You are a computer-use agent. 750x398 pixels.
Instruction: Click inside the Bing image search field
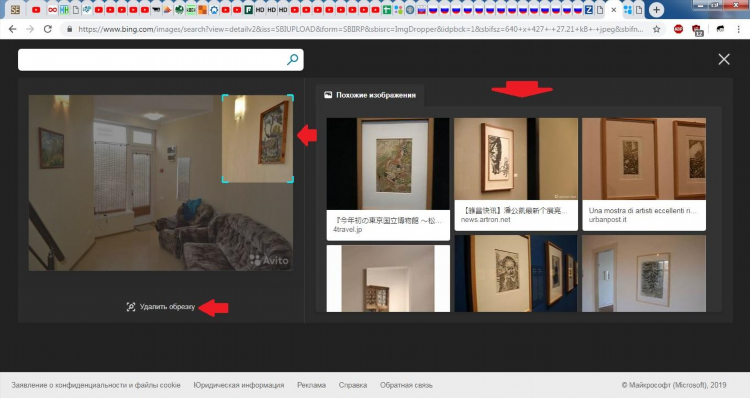151,59
